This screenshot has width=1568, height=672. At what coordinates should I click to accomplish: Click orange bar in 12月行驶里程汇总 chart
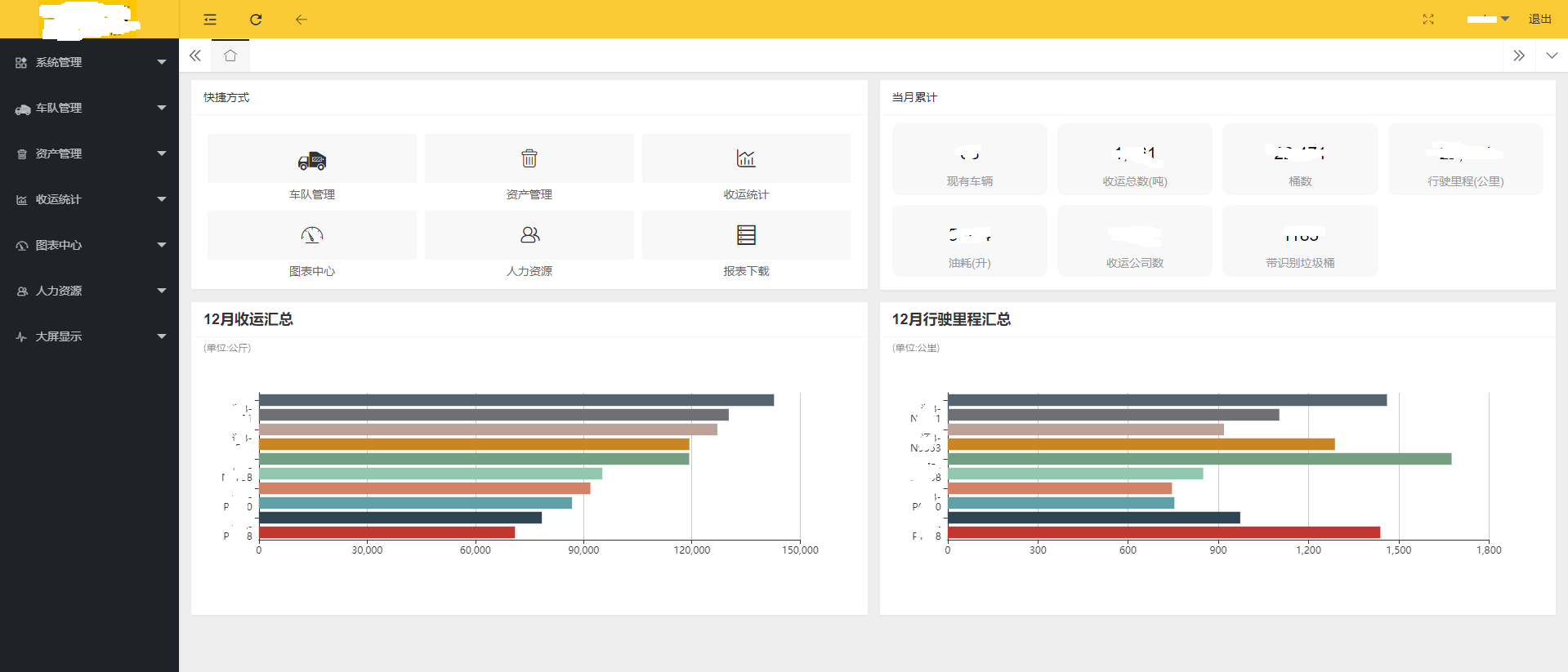tap(1141, 444)
